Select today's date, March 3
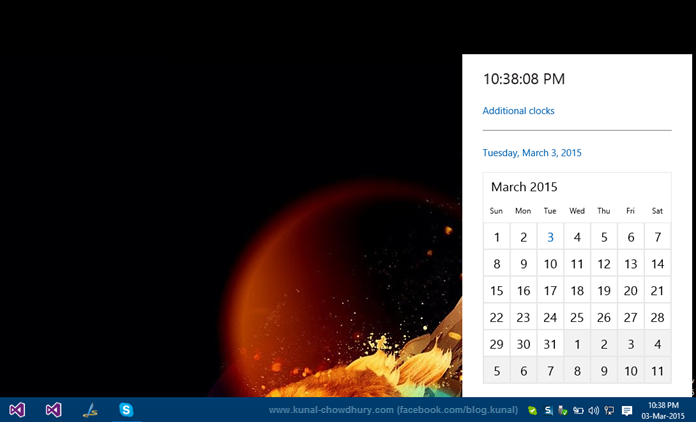This screenshot has height=422, width=696. pyautogui.click(x=550, y=237)
